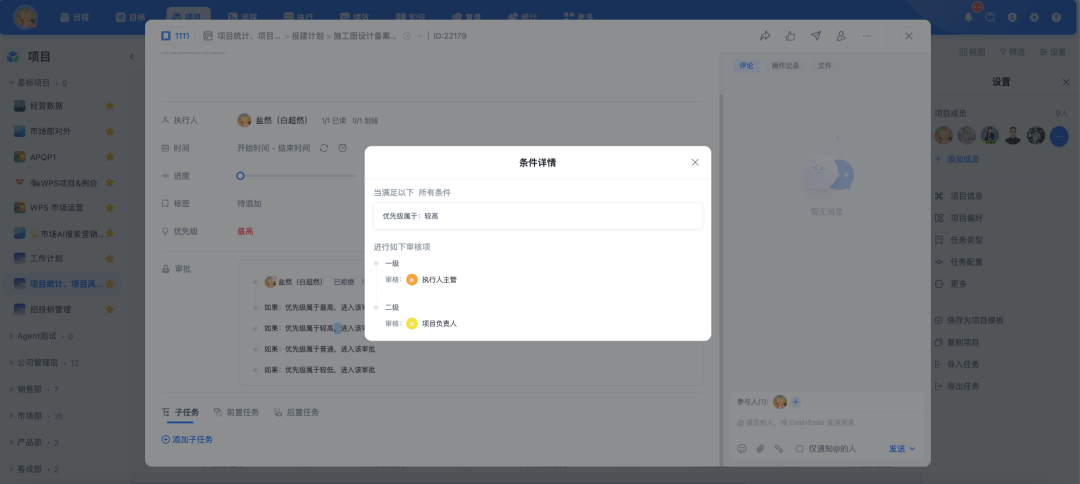Click the 执行人主管 reviewer avatar
1080x484 pixels.
point(412,280)
